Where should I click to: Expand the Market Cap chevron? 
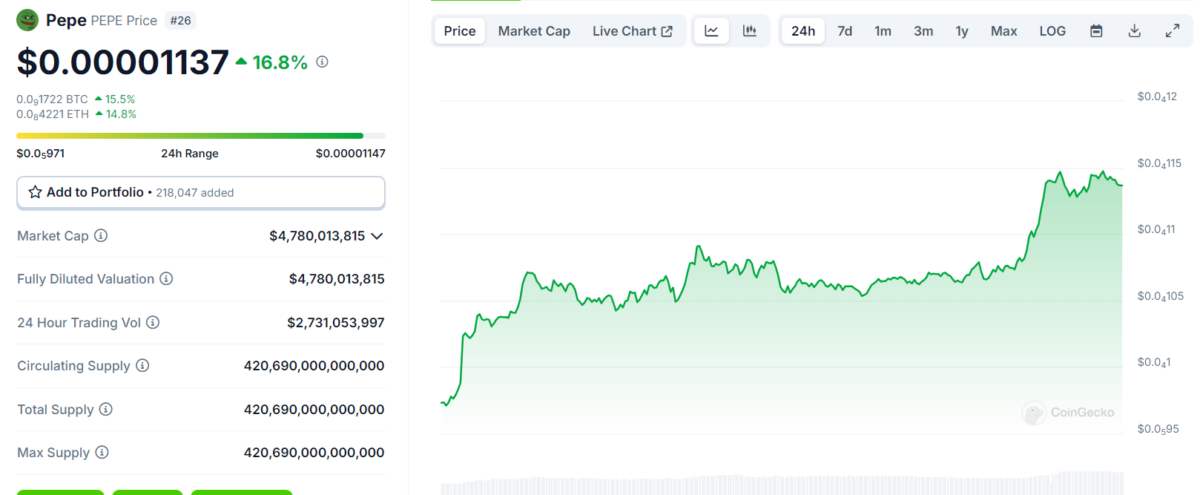pos(377,236)
